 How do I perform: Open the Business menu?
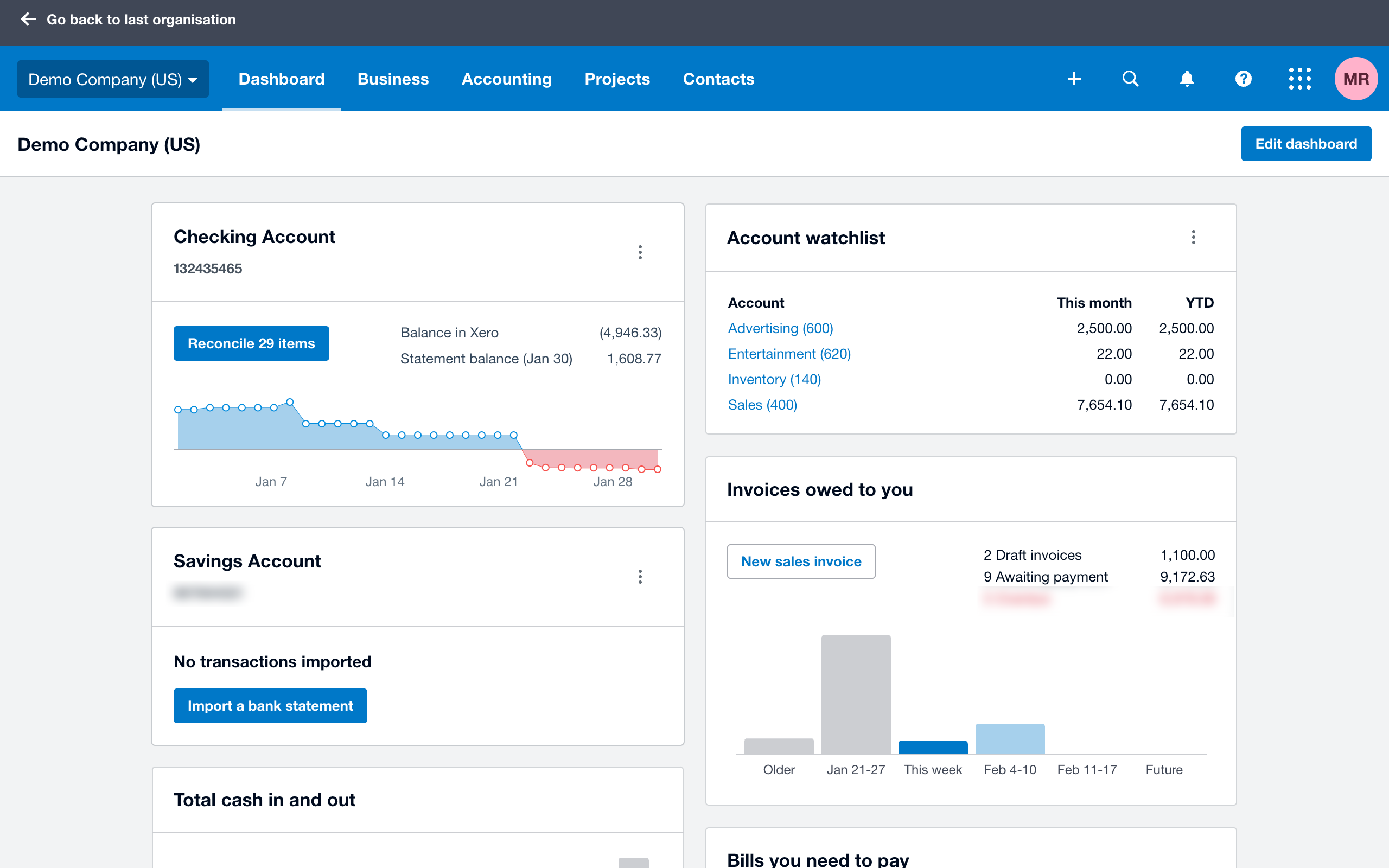point(393,79)
